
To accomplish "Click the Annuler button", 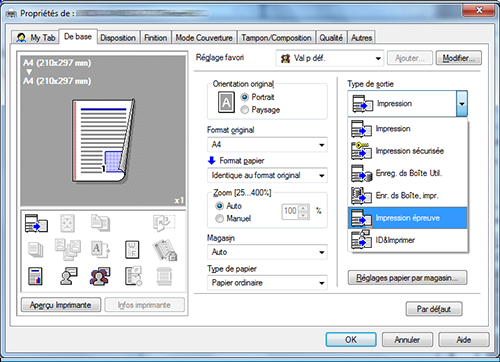I will click(x=407, y=340).
